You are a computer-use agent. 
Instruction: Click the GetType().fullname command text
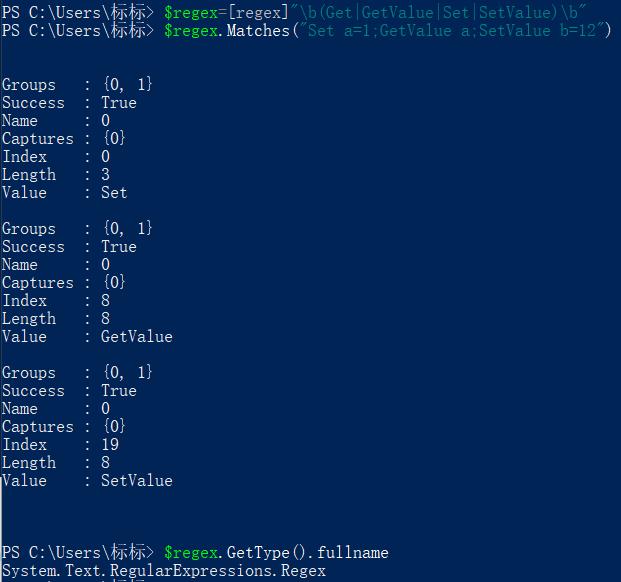point(308,553)
